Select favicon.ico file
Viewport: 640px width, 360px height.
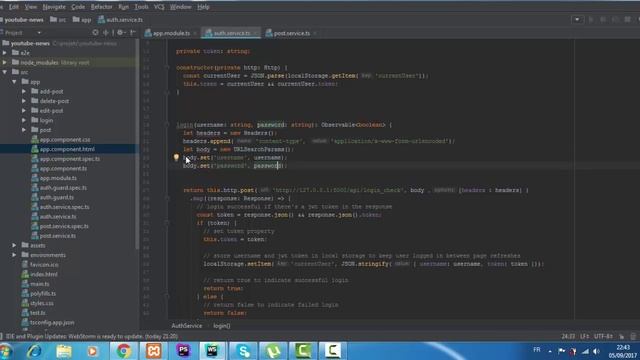[44, 264]
